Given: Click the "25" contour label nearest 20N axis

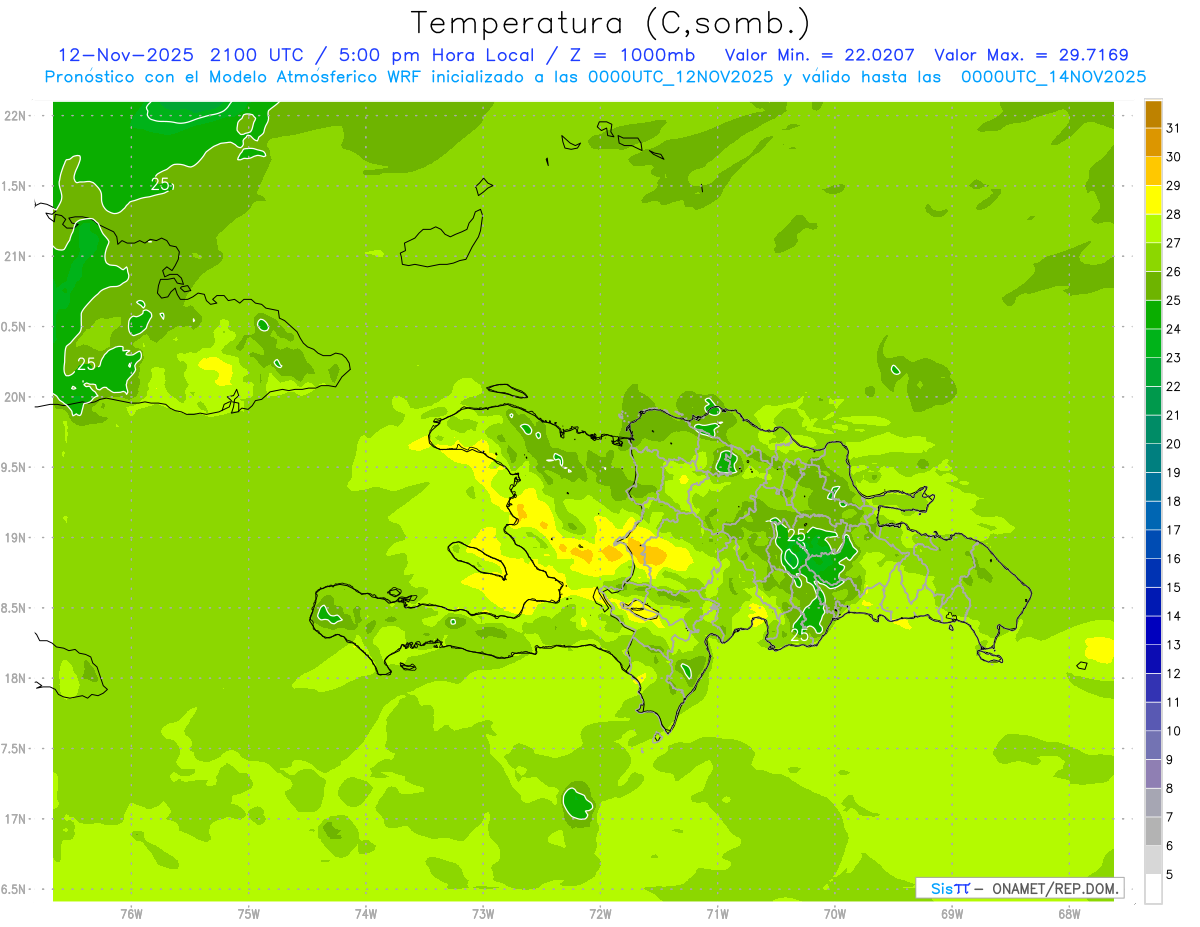Looking at the screenshot, I should point(87,364).
